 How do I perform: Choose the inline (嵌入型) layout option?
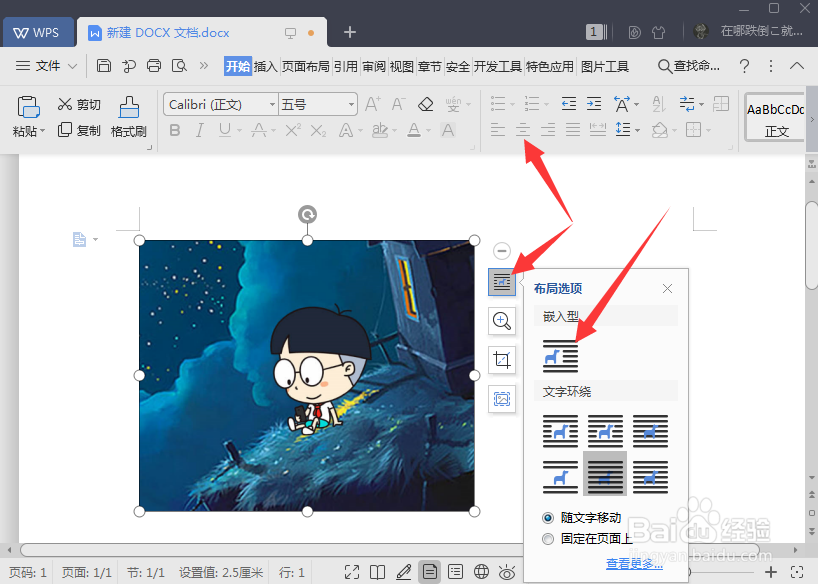tap(560, 356)
